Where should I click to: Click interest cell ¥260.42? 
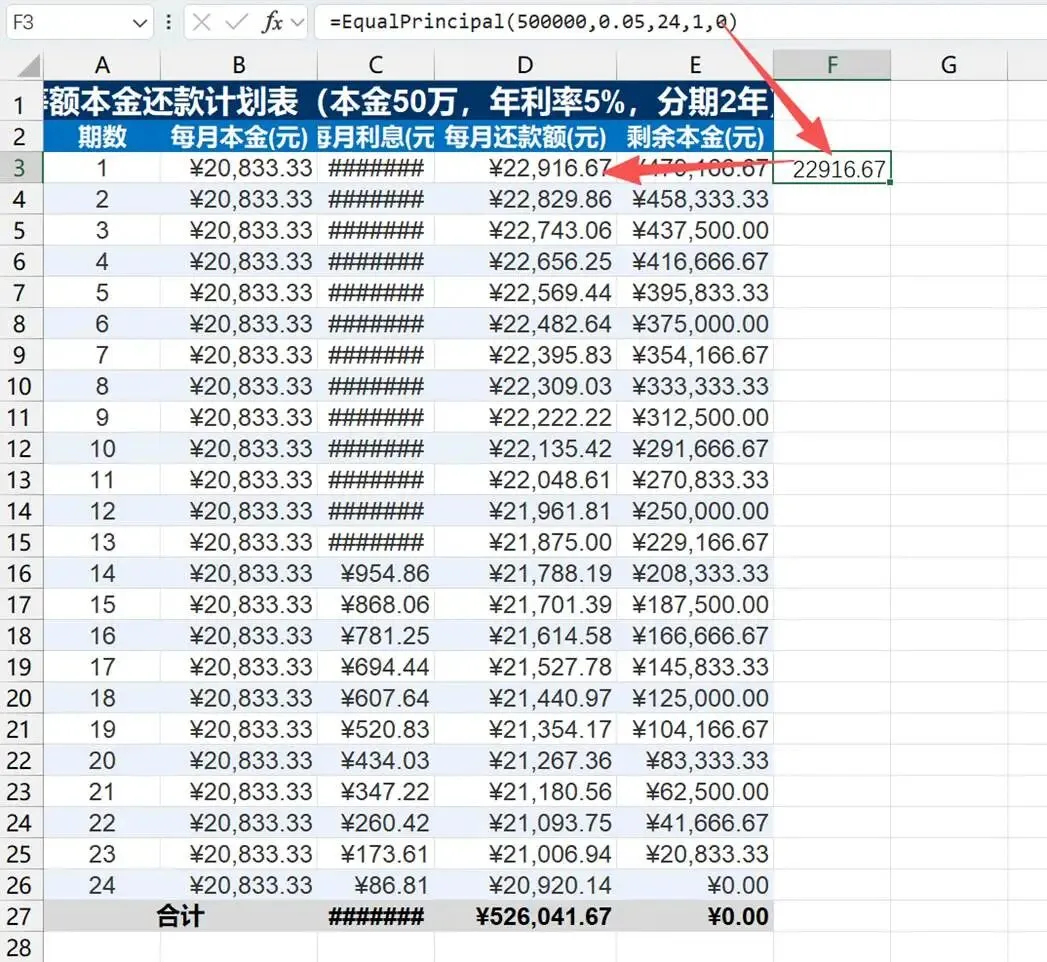click(375, 823)
